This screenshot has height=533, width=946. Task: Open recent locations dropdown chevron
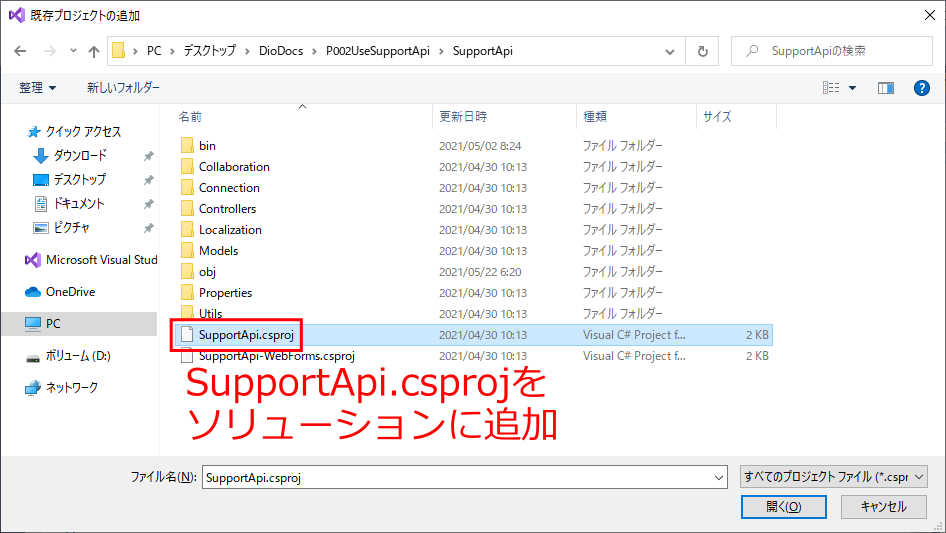point(73,51)
